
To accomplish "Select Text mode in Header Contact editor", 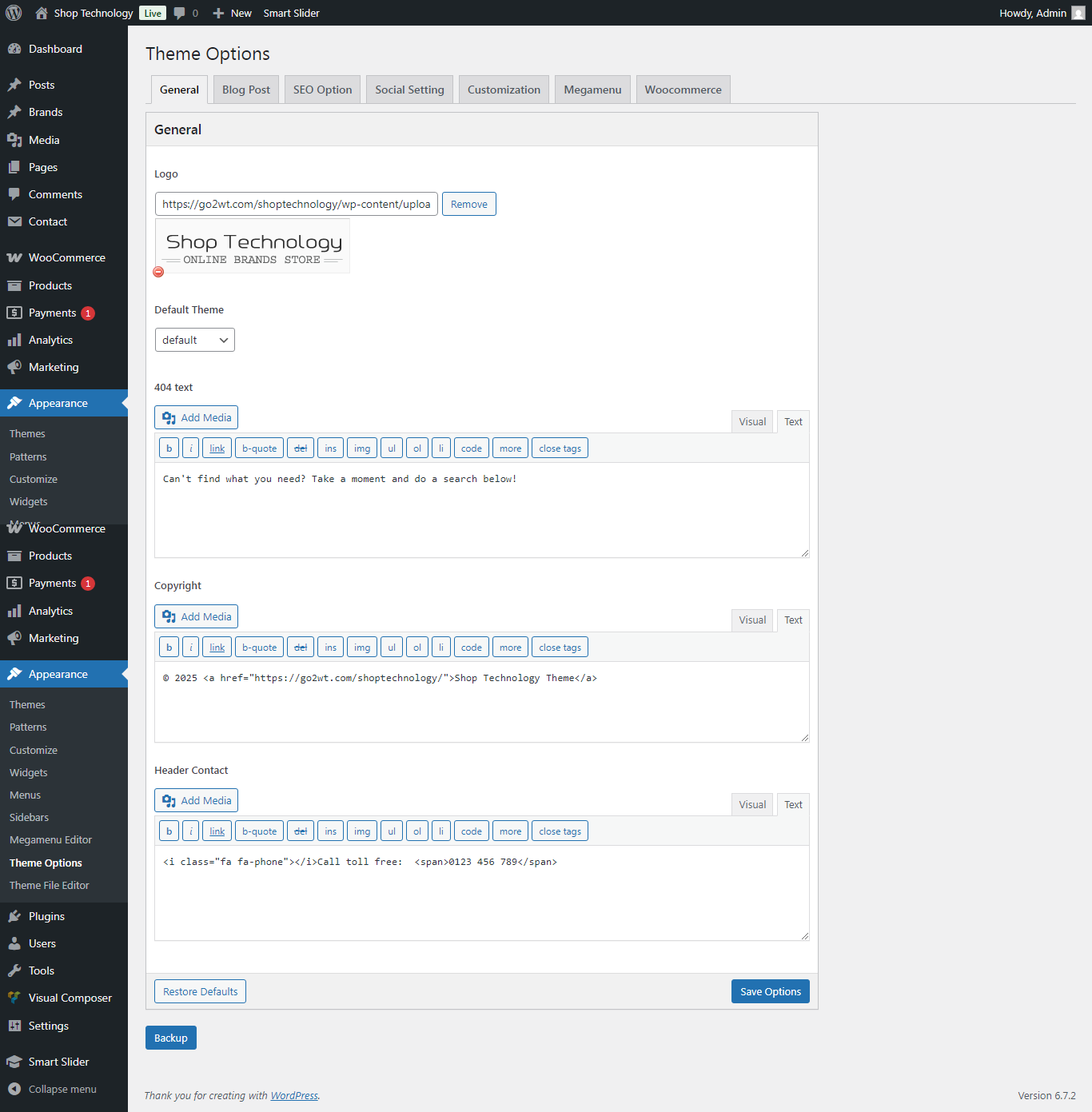I will [x=793, y=804].
